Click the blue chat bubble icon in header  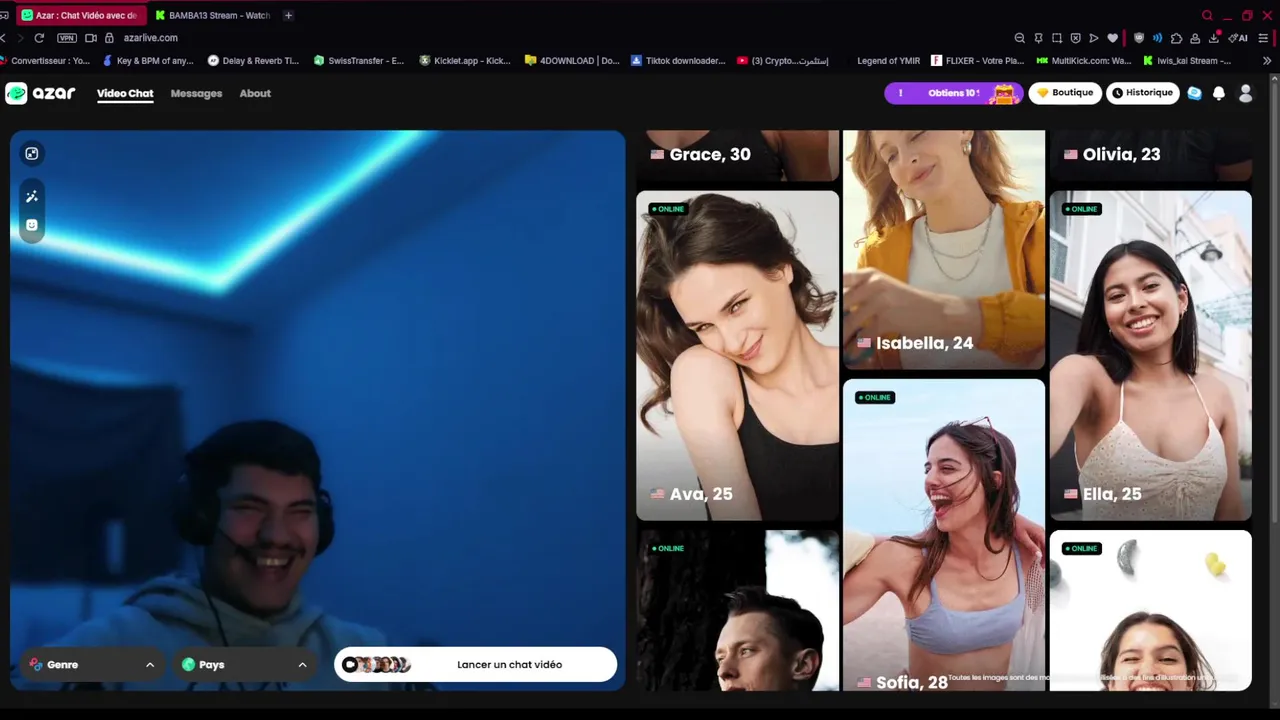pos(1194,93)
